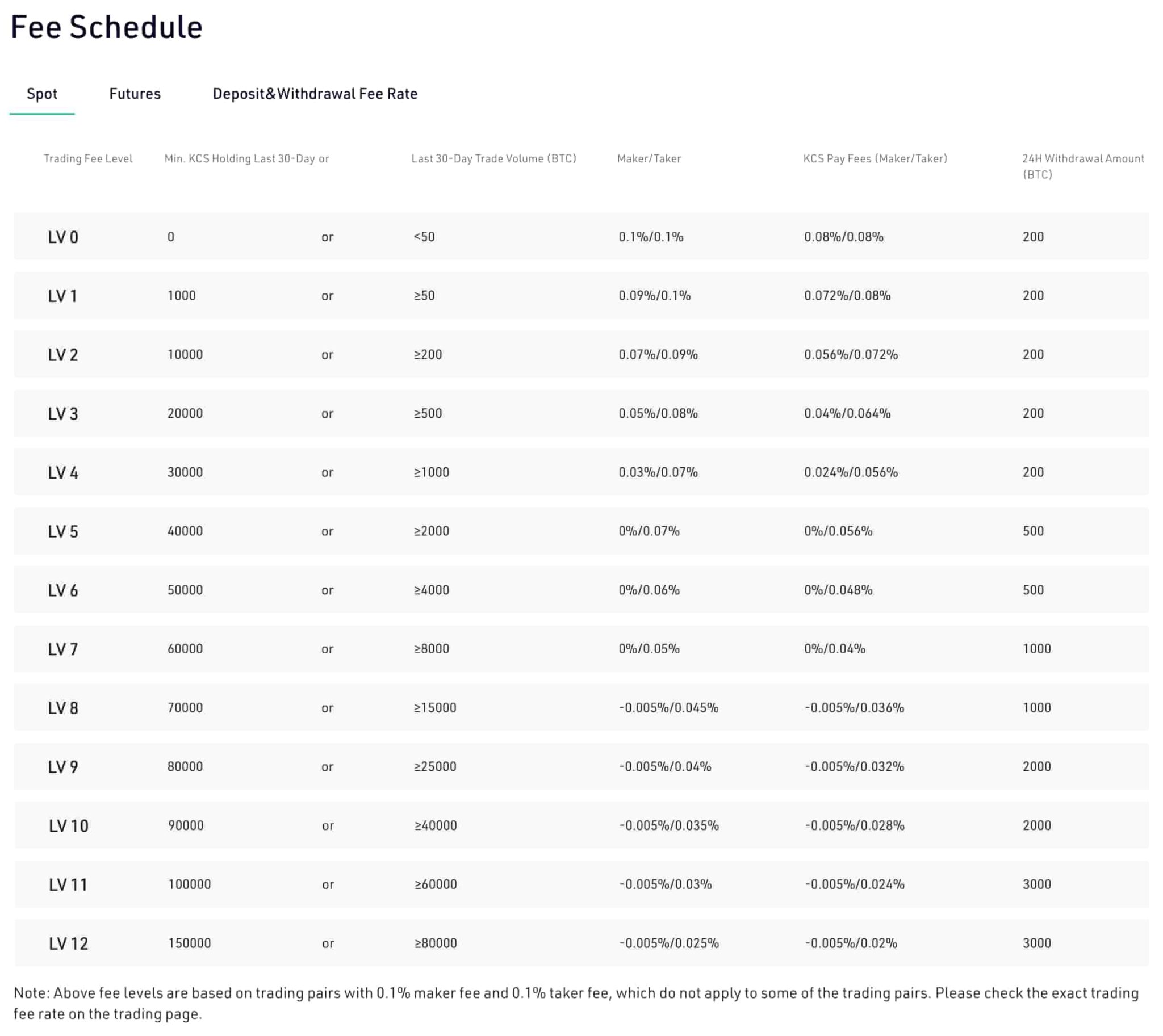The image size is (1163, 1036).
Task: Select the LV 5 row label
Action: tap(63, 531)
